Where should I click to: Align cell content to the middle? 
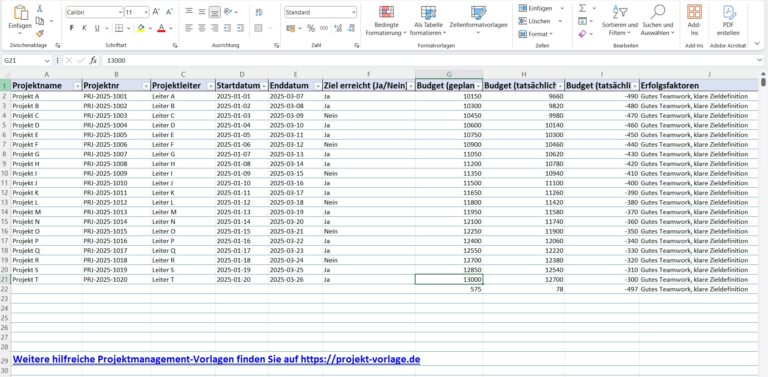coord(202,12)
